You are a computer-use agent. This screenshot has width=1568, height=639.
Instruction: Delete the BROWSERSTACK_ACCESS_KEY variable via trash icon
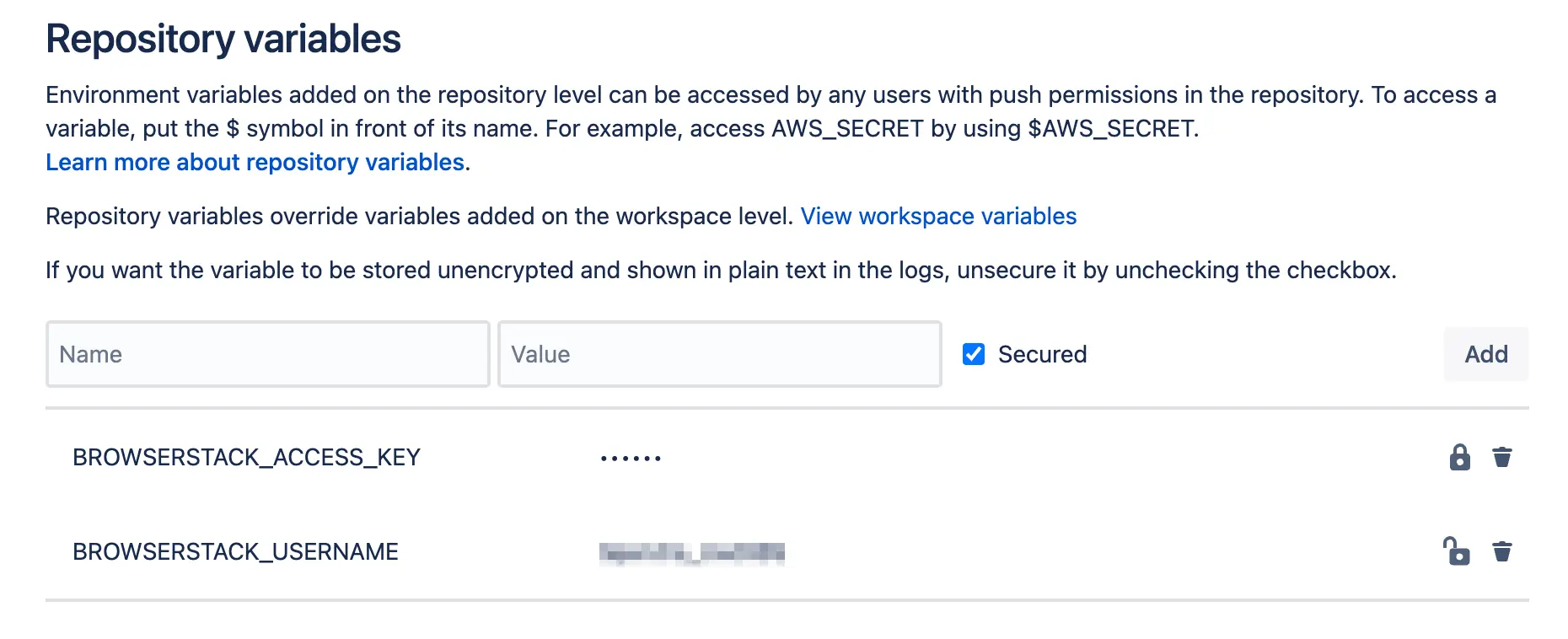tap(1501, 458)
